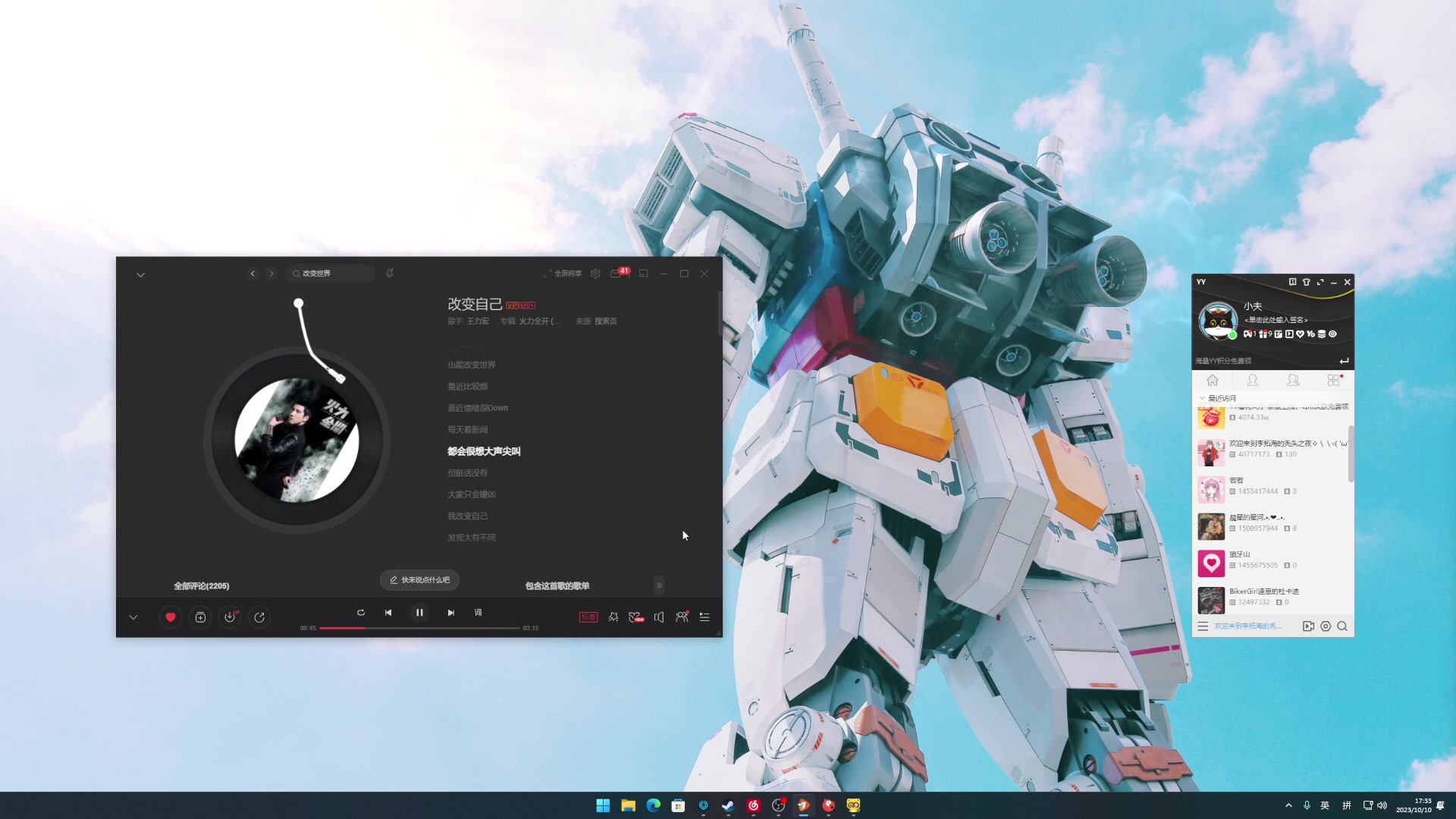Skip to the next track
Image resolution: width=1456 pixels, height=819 pixels.
click(451, 613)
